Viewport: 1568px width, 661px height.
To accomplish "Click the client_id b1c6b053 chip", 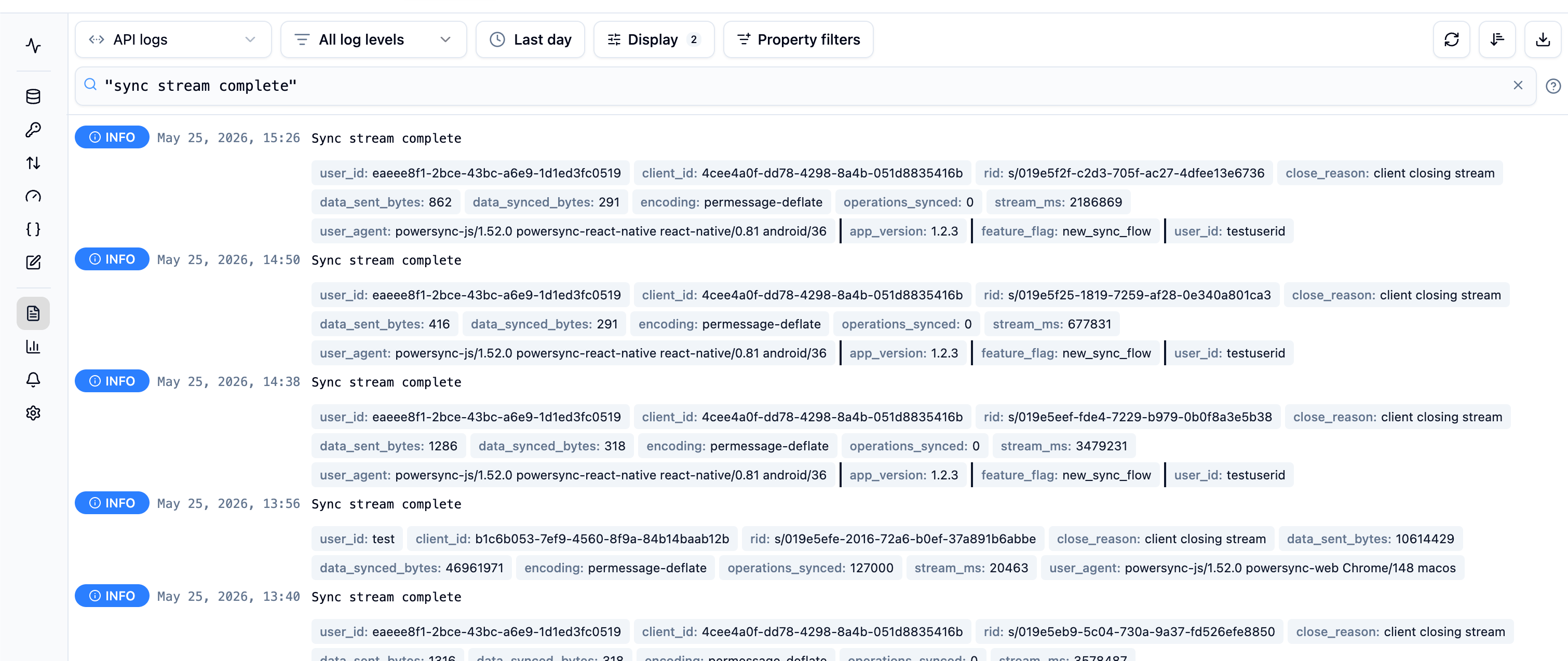I will coord(572,539).
